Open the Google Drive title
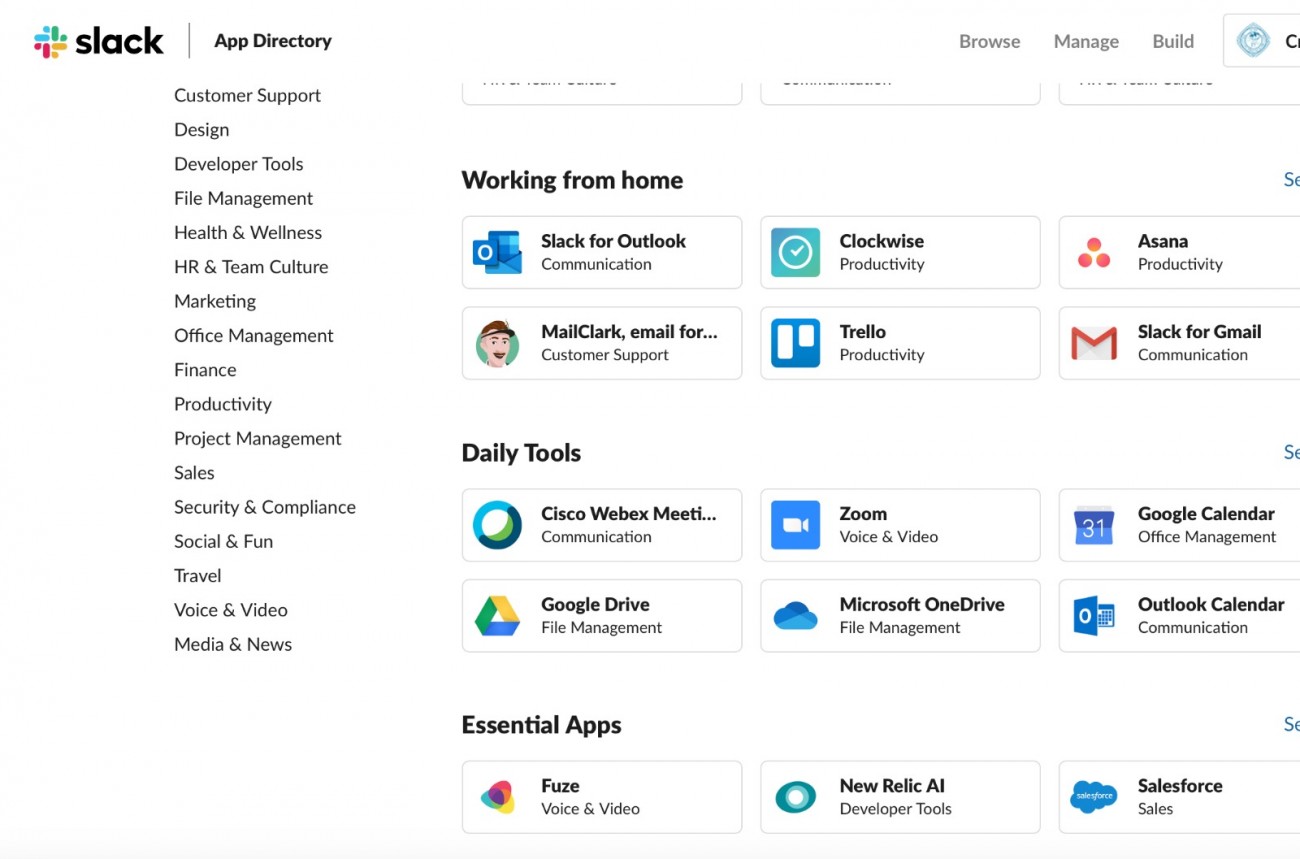Screen dimensions: 1300x859 pyautogui.click(x=595, y=604)
